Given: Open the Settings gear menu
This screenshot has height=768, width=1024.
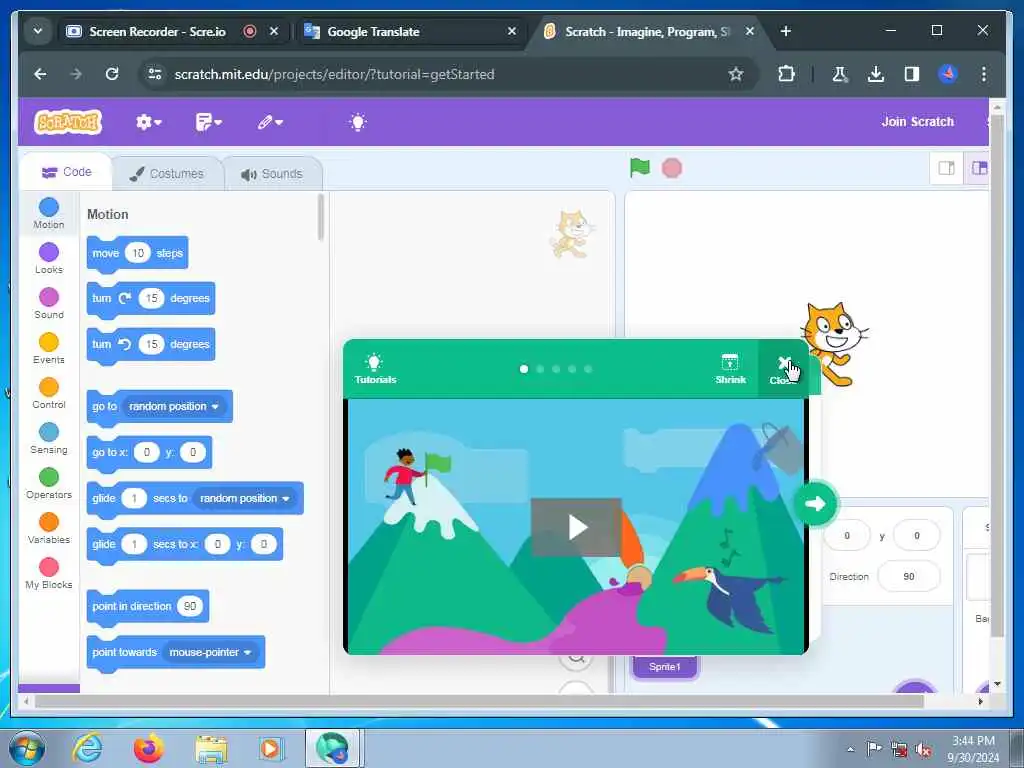Looking at the screenshot, I should coord(148,122).
